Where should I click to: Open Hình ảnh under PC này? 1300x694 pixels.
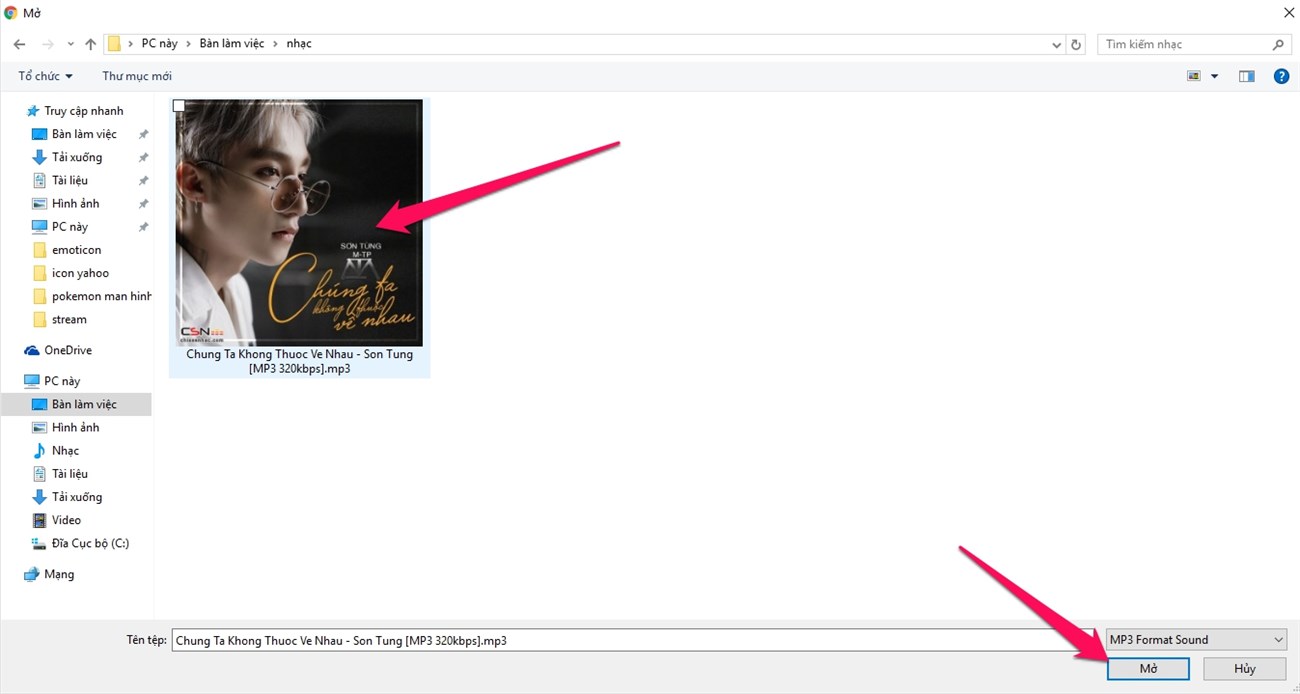75,427
